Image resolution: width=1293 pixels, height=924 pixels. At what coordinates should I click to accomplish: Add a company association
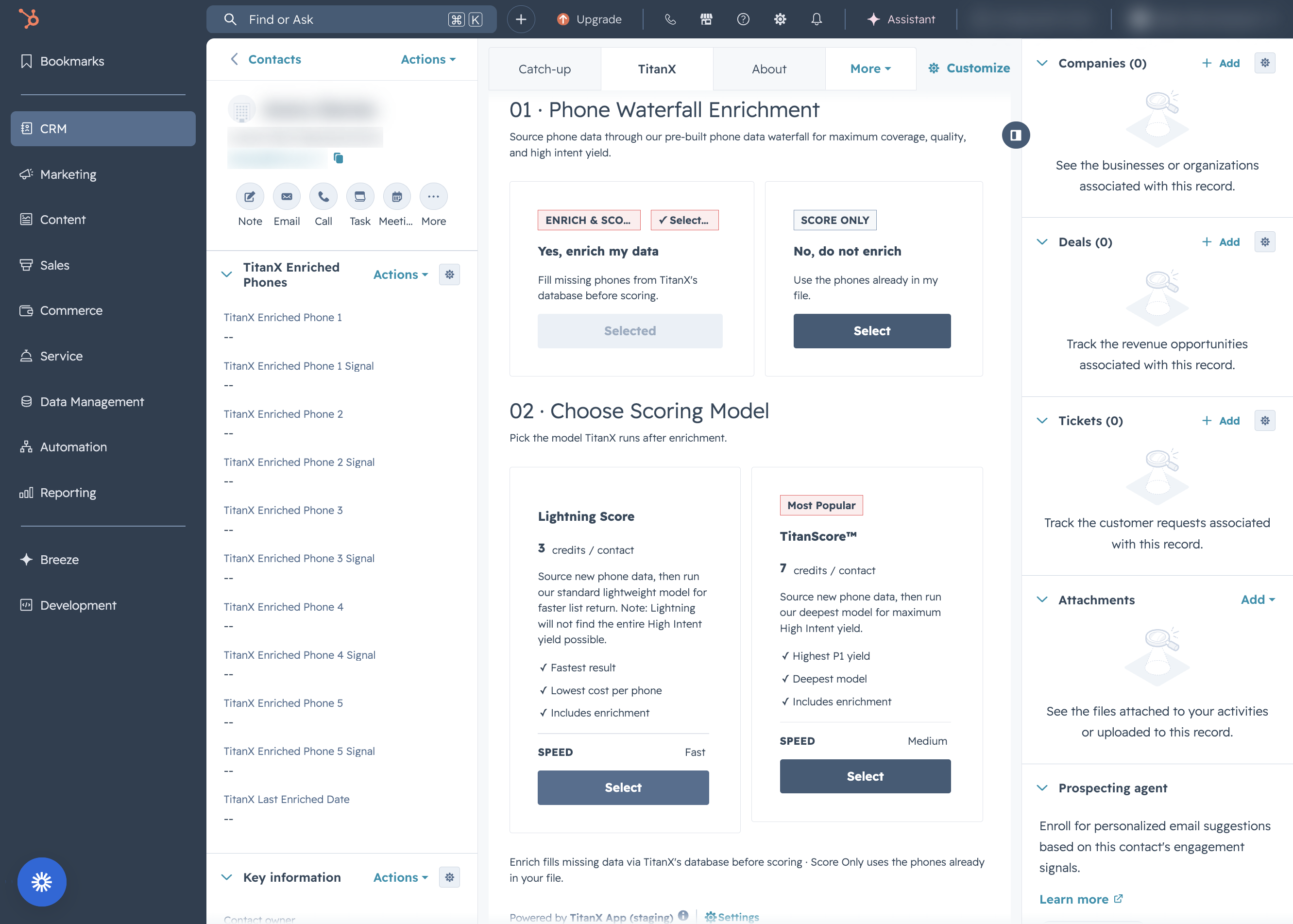pos(1221,63)
